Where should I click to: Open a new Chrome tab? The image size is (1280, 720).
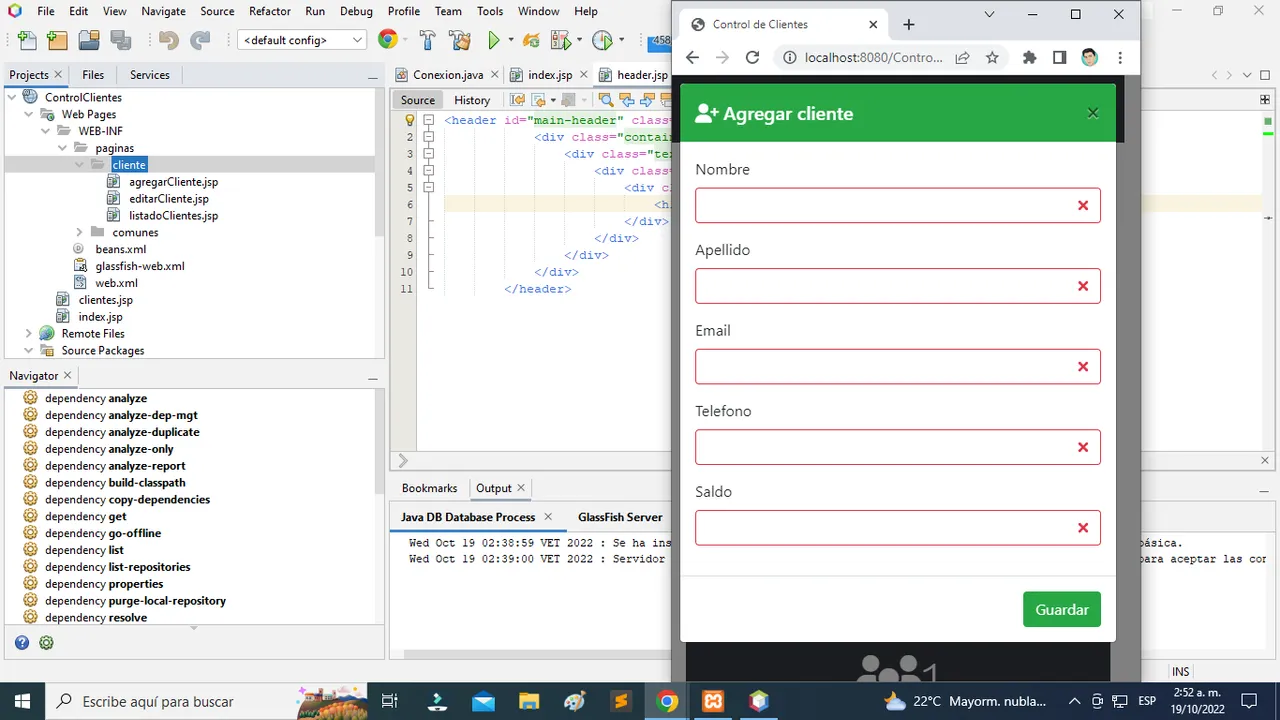909,24
